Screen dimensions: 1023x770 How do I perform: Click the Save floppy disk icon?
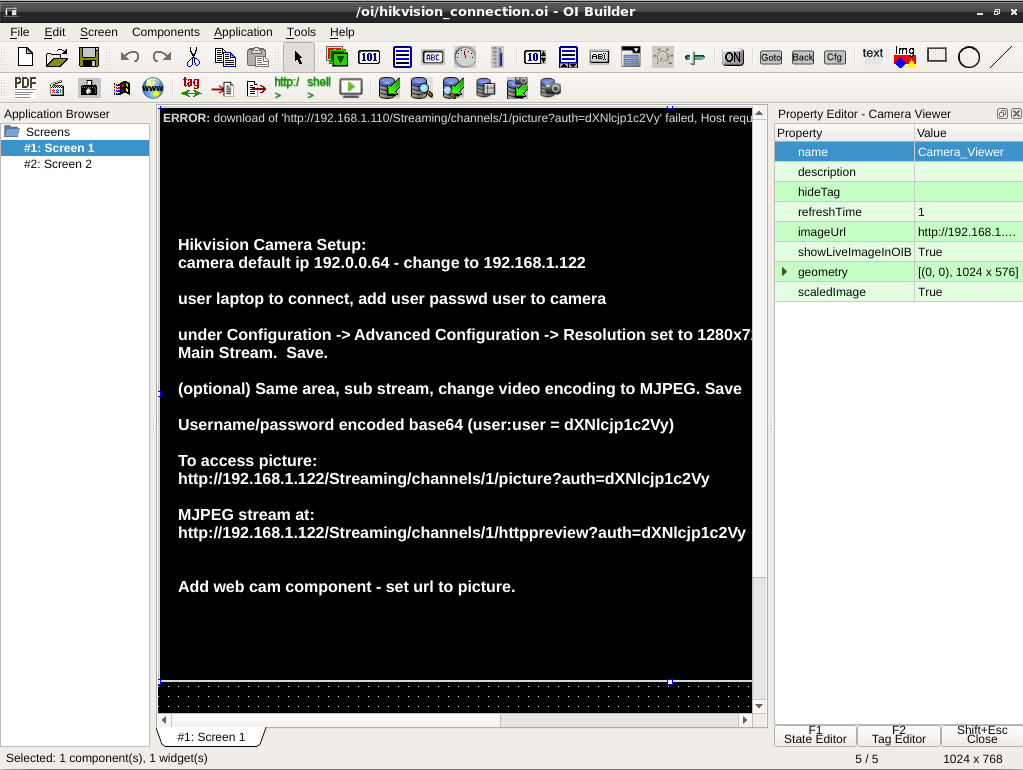(89, 57)
